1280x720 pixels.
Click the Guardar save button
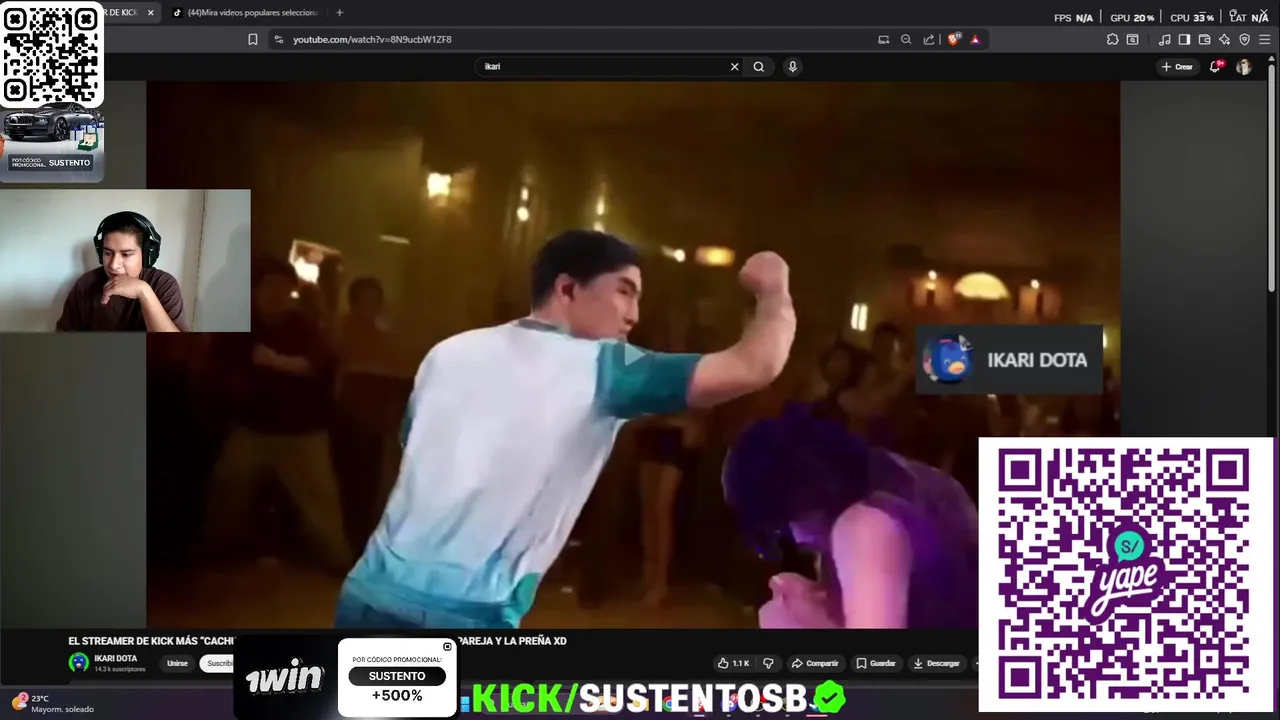pos(876,663)
